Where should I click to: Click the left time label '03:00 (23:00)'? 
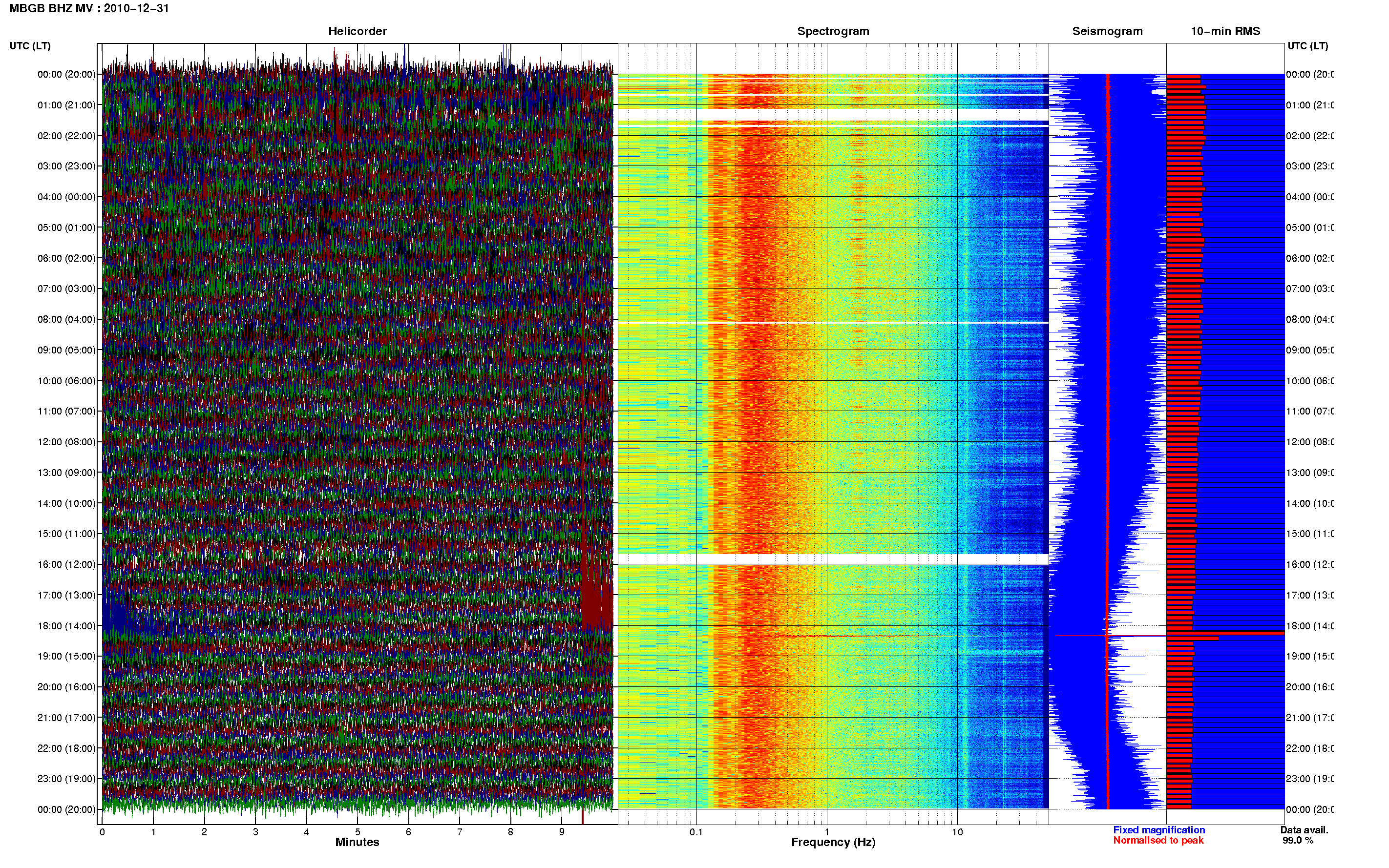(x=66, y=166)
